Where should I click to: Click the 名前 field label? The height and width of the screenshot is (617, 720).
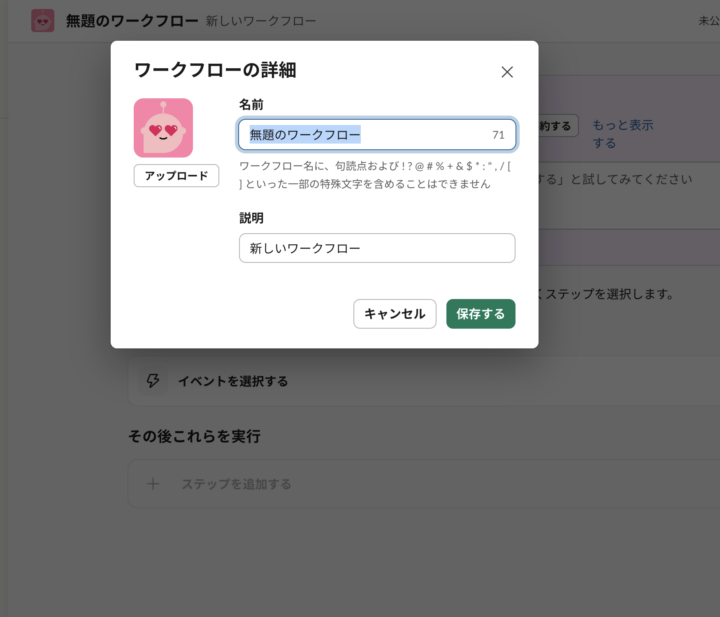coord(251,104)
